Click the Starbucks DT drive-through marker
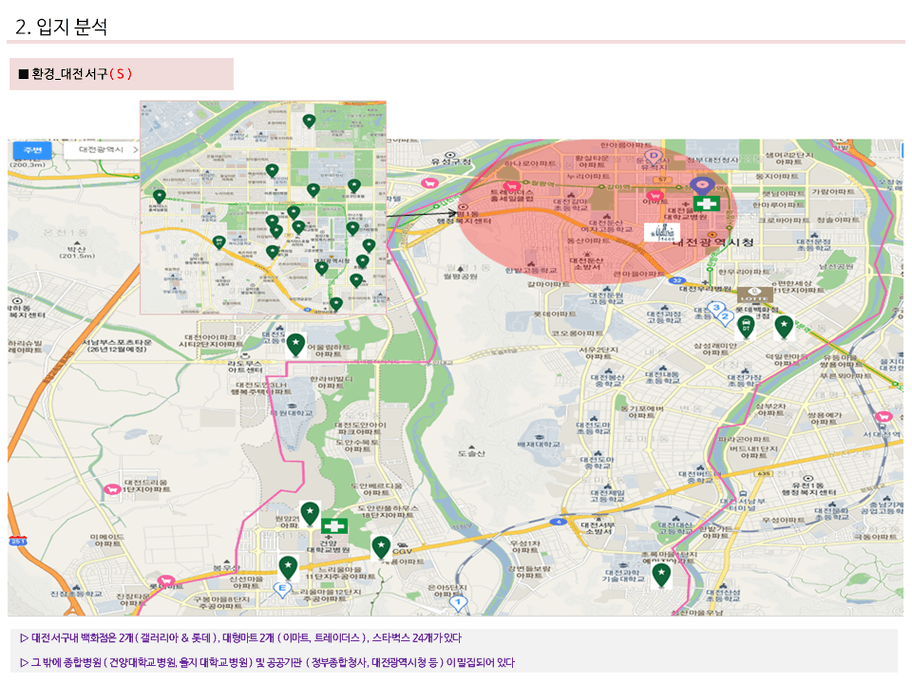This screenshot has width=912, height=684. pos(745,327)
